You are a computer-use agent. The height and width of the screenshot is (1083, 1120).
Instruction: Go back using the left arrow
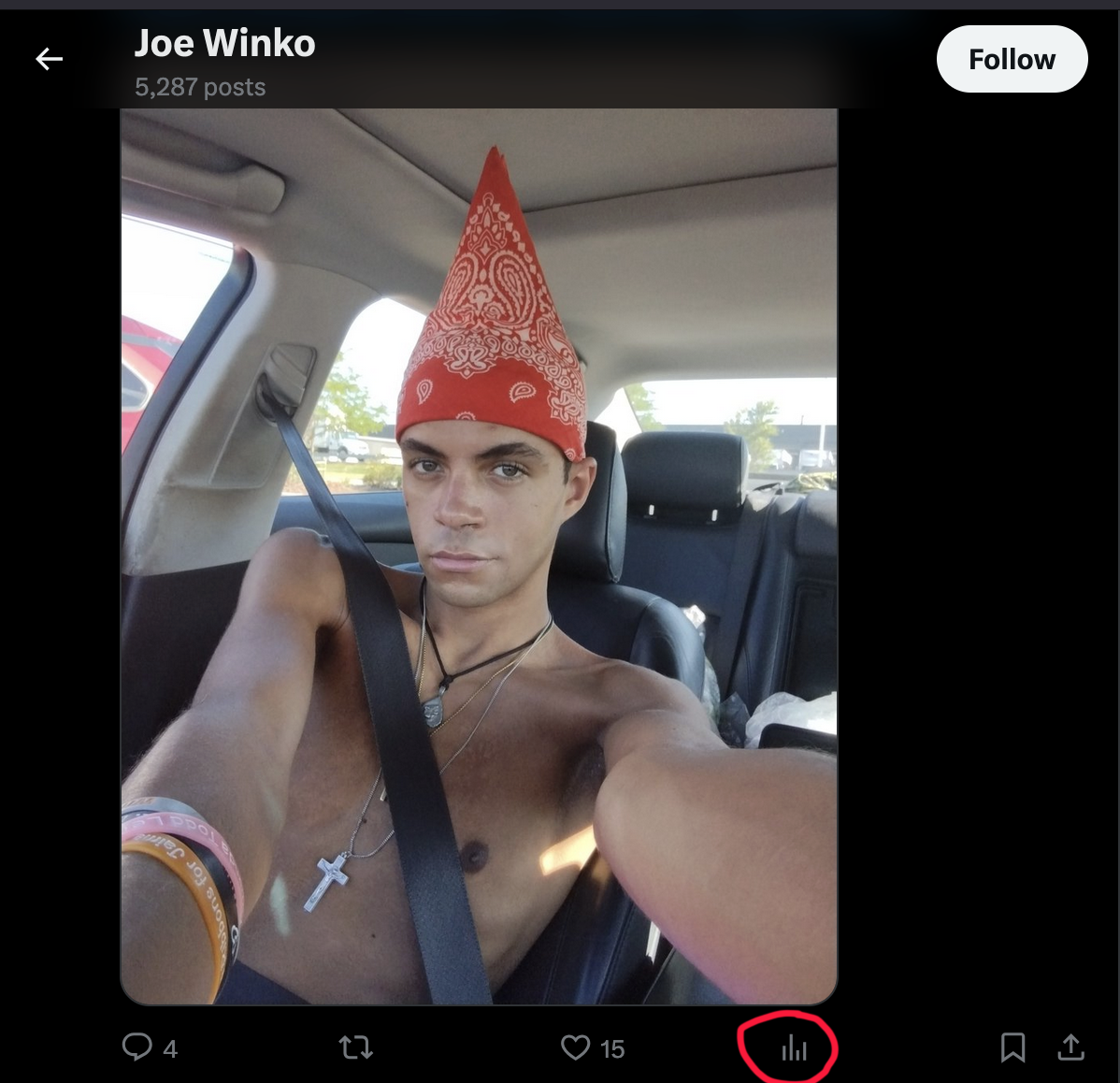(49, 59)
